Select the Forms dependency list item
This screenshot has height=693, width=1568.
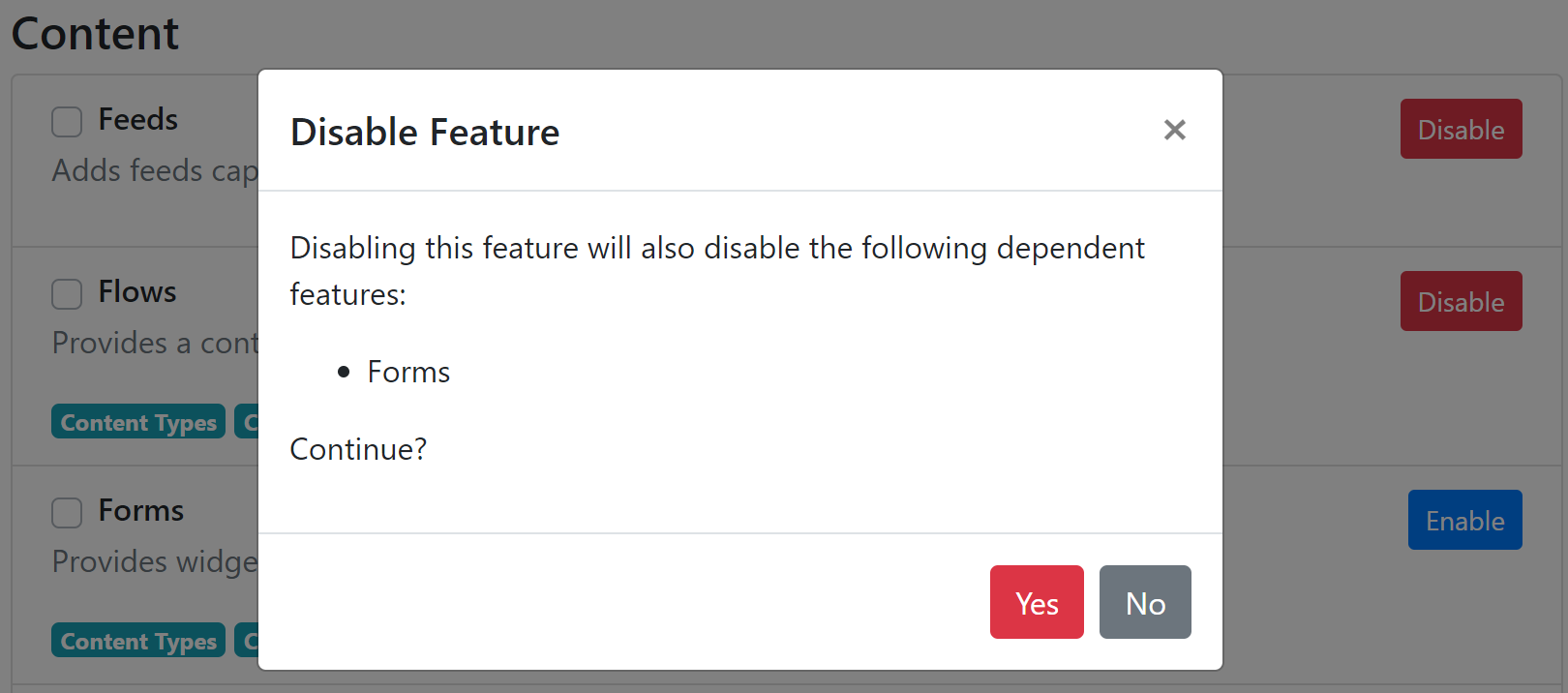(408, 372)
